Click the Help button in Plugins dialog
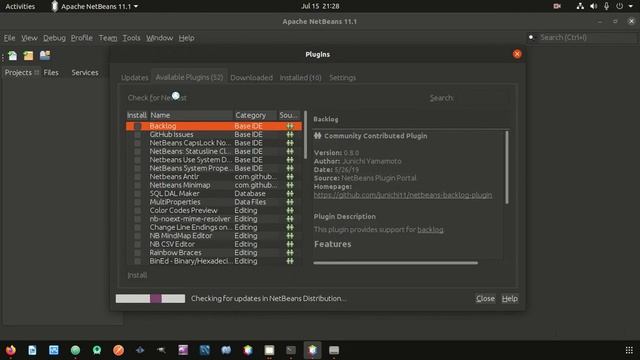 [x=510, y=299]
